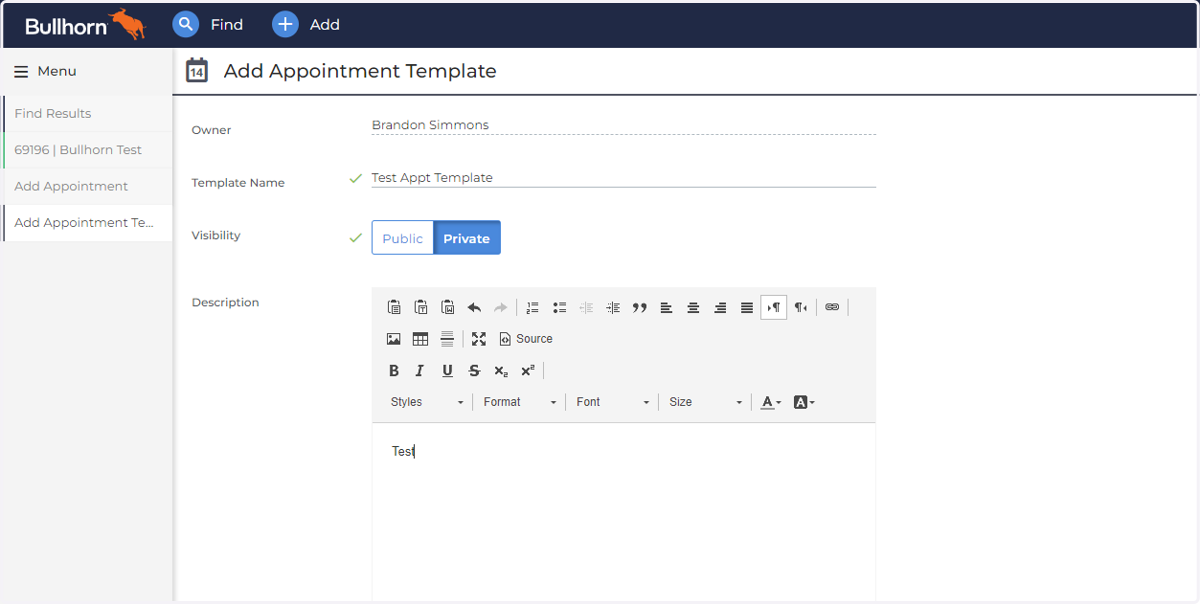The image size is (1200, 604).
Task: Click Paste as plain text icon
Action: 421,308
